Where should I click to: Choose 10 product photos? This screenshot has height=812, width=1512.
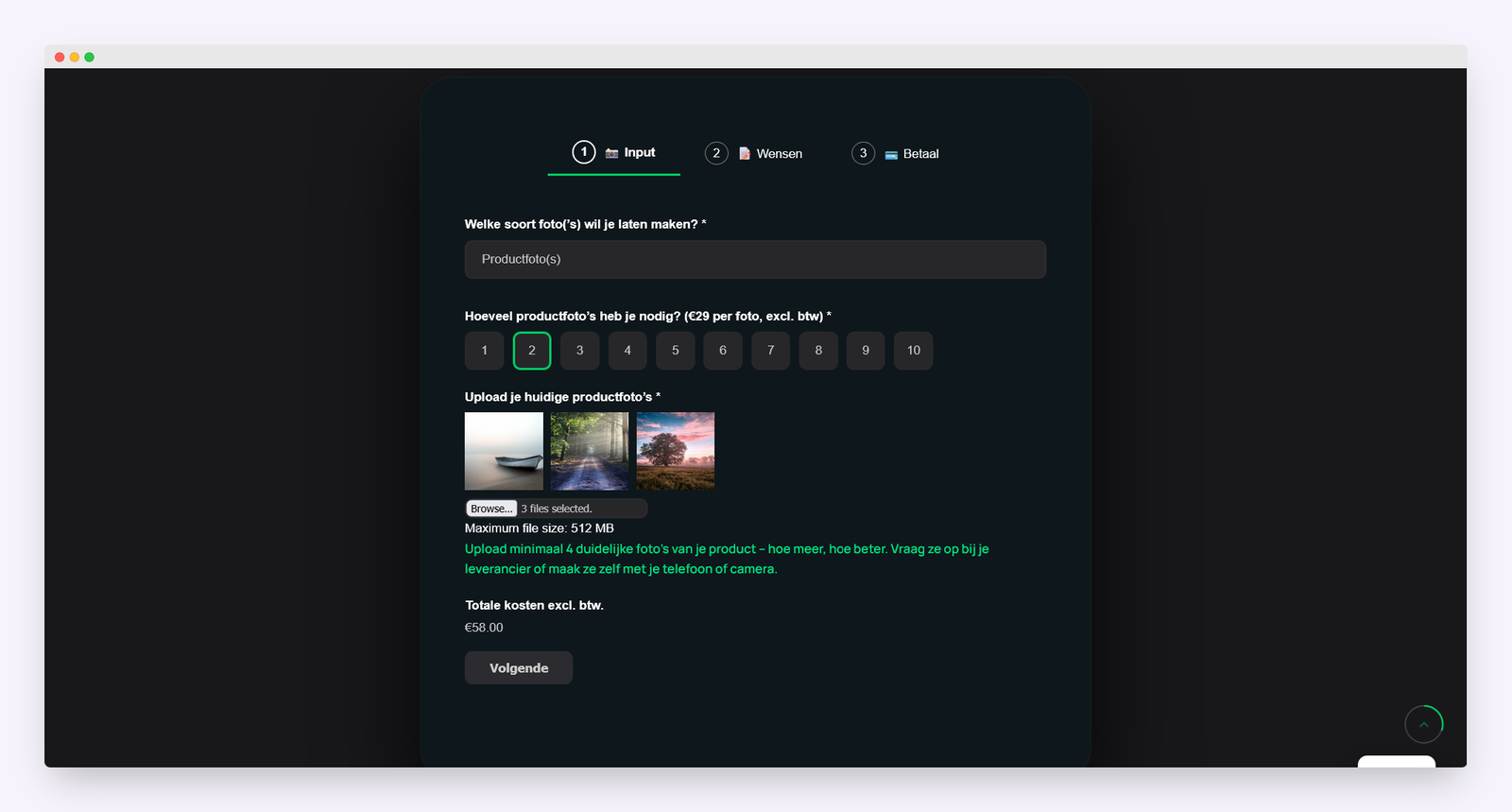pyautogui.click(x=914, y=351)
